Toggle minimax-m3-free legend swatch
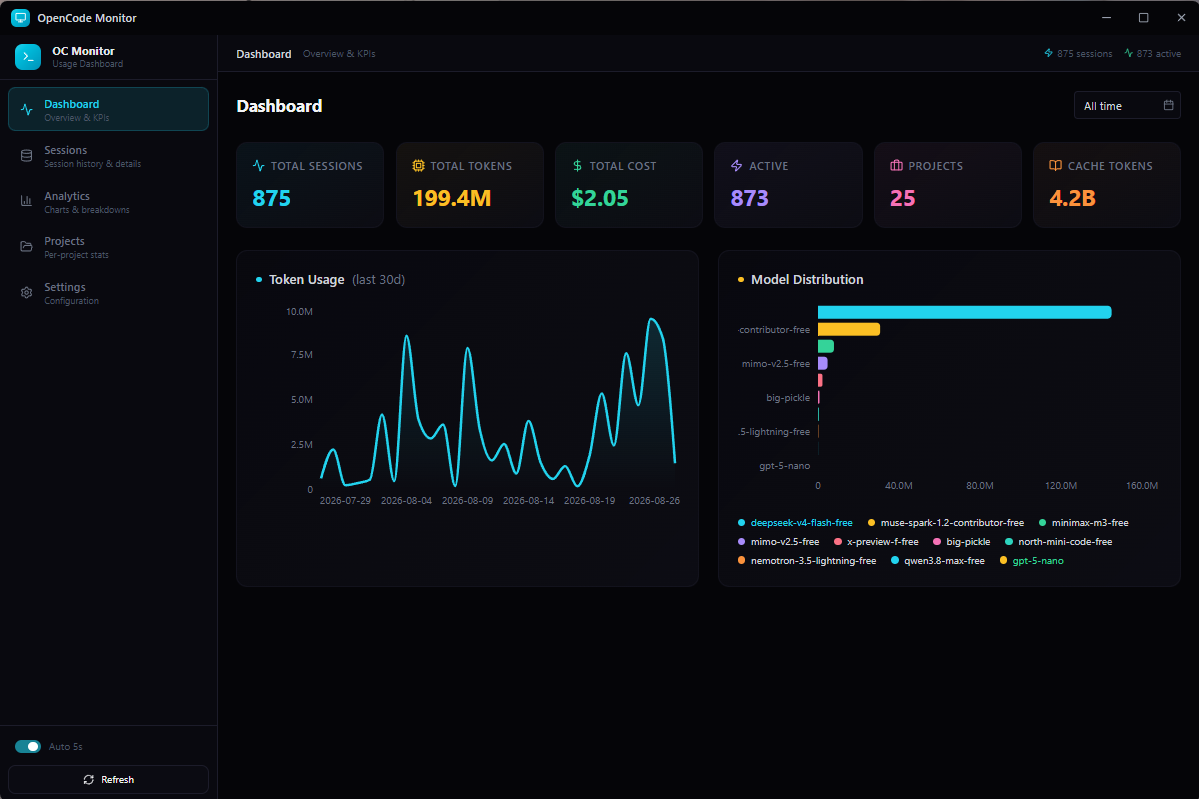The width and height of the screenshot is (1199, 799). point(1042,523)
